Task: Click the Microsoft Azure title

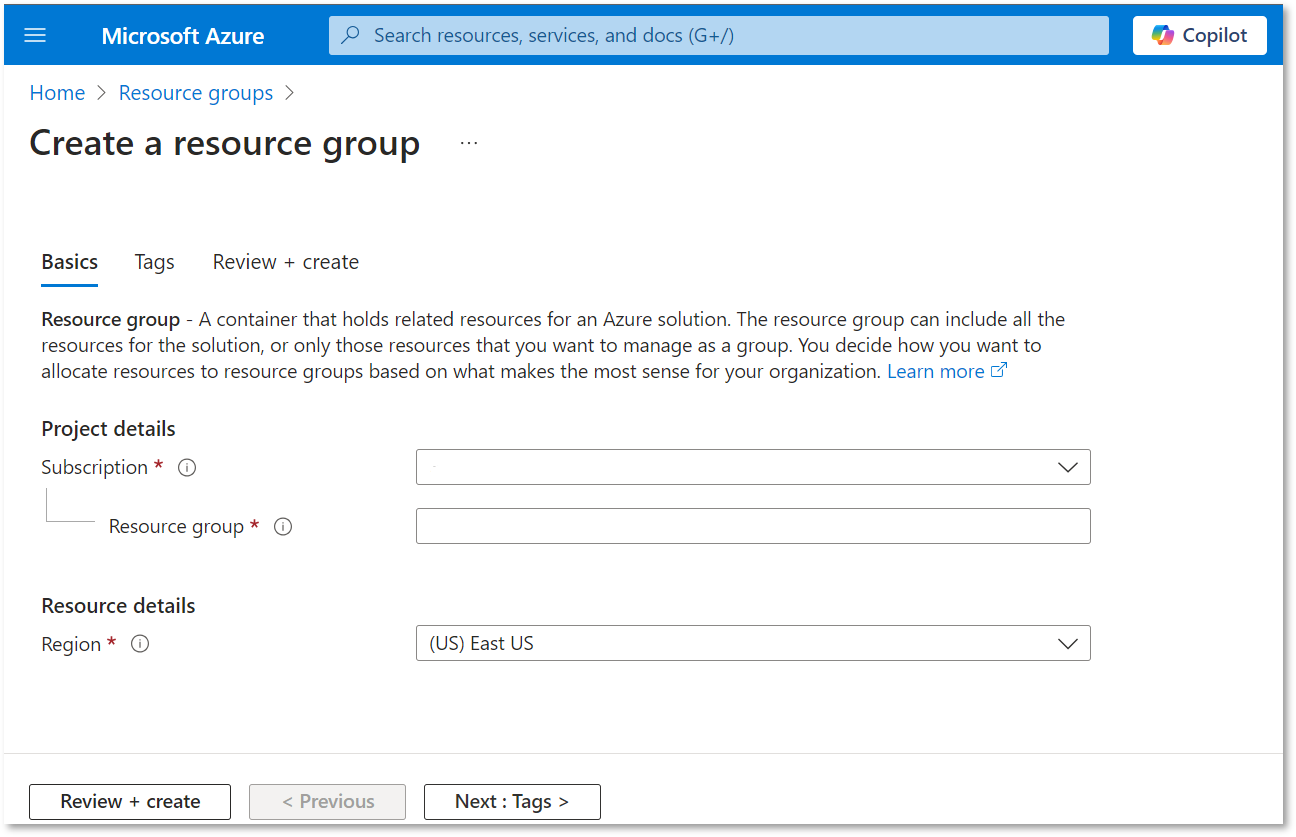Action: point(183,36)
